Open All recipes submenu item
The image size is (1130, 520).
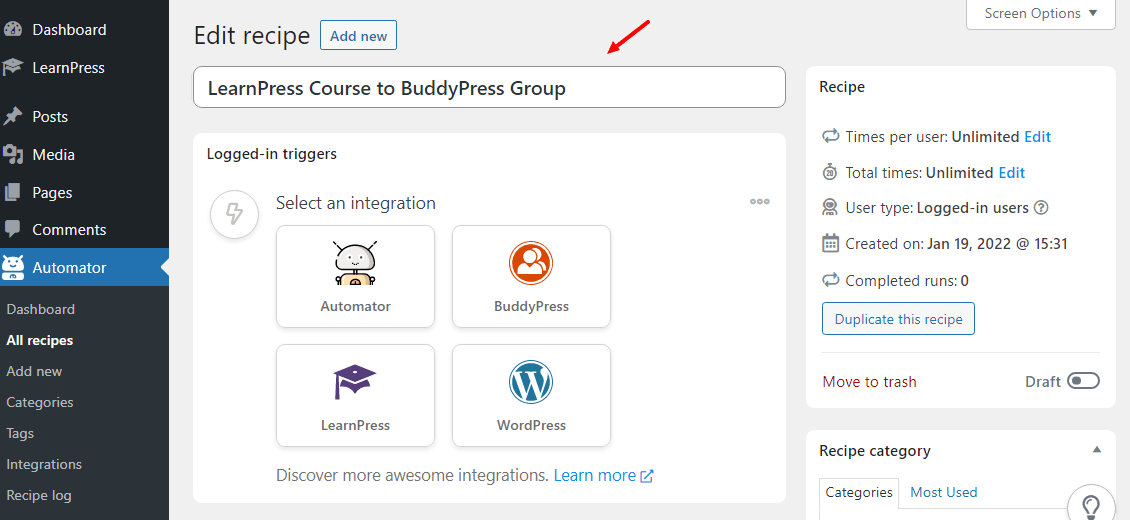[x=40, y=340]
